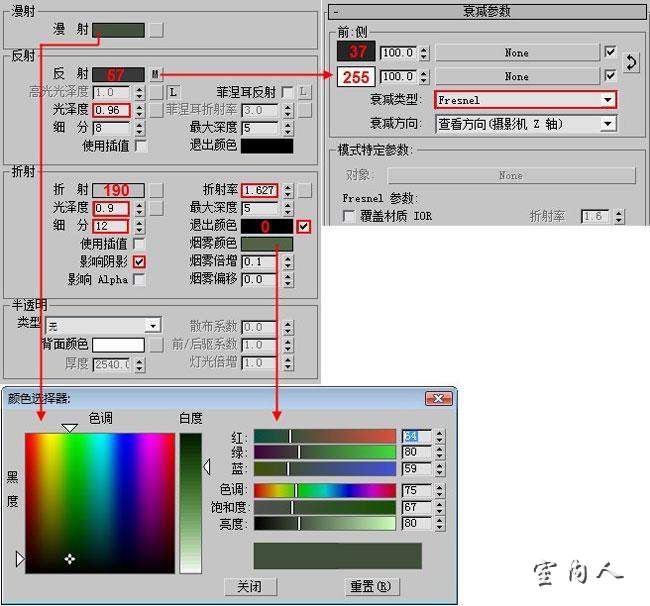Viewport: 650px width, 606px height.
Task: Close the 颜色选择器 dialog with the X
Action: (439, 399)
